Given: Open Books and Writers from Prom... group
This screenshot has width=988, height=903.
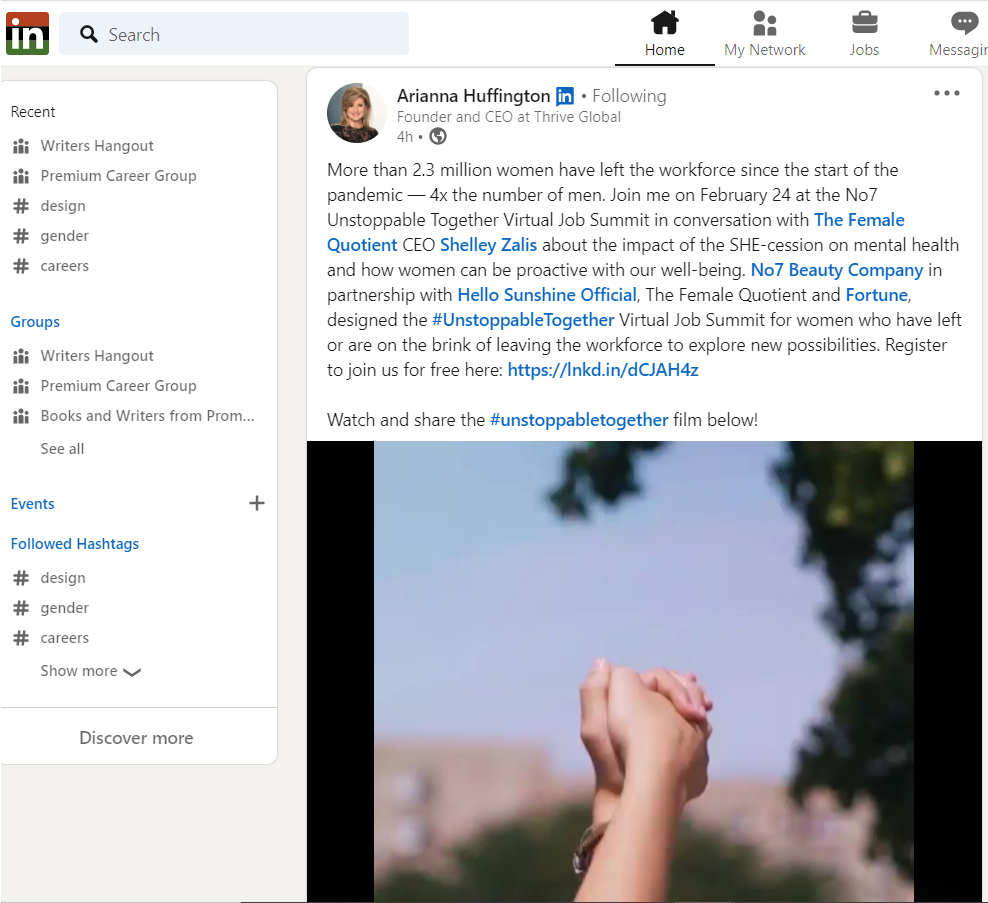Looking at the screenshot, I should click(x=147, y=416).
